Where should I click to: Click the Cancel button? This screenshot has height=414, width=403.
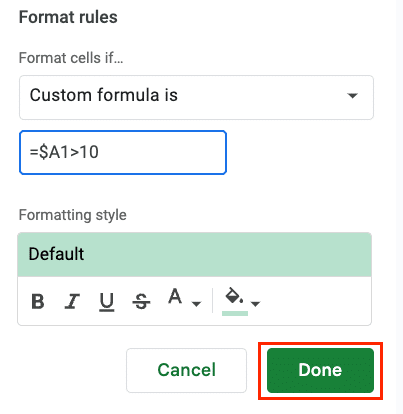point(186,370)
